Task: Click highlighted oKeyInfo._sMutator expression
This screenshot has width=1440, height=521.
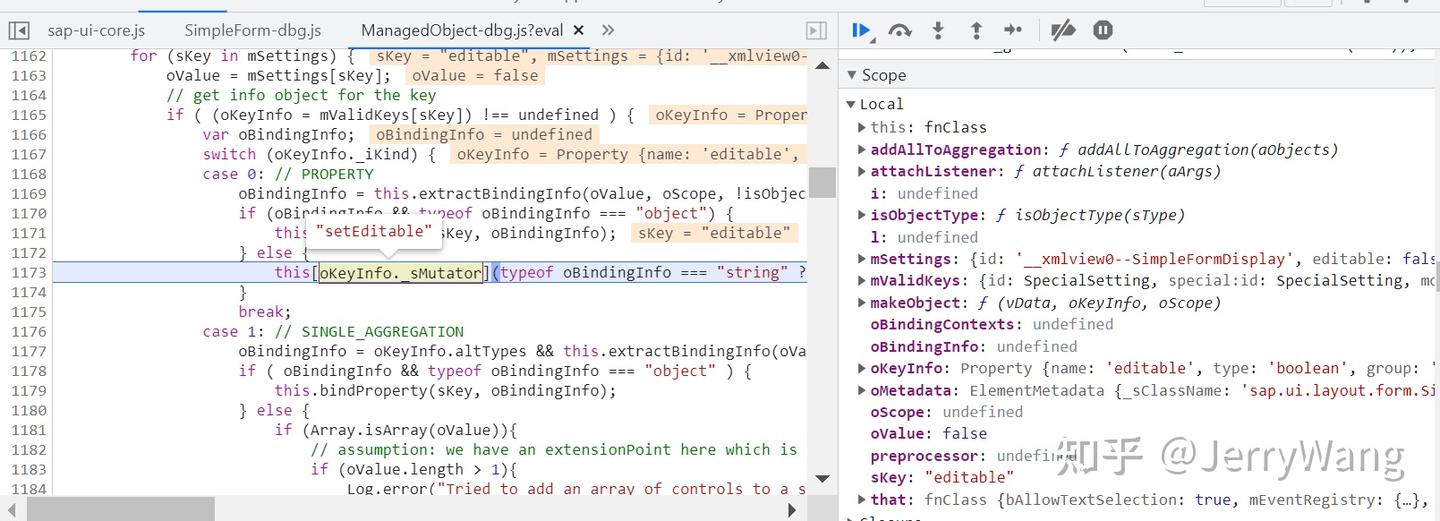Action: point(402,272)
